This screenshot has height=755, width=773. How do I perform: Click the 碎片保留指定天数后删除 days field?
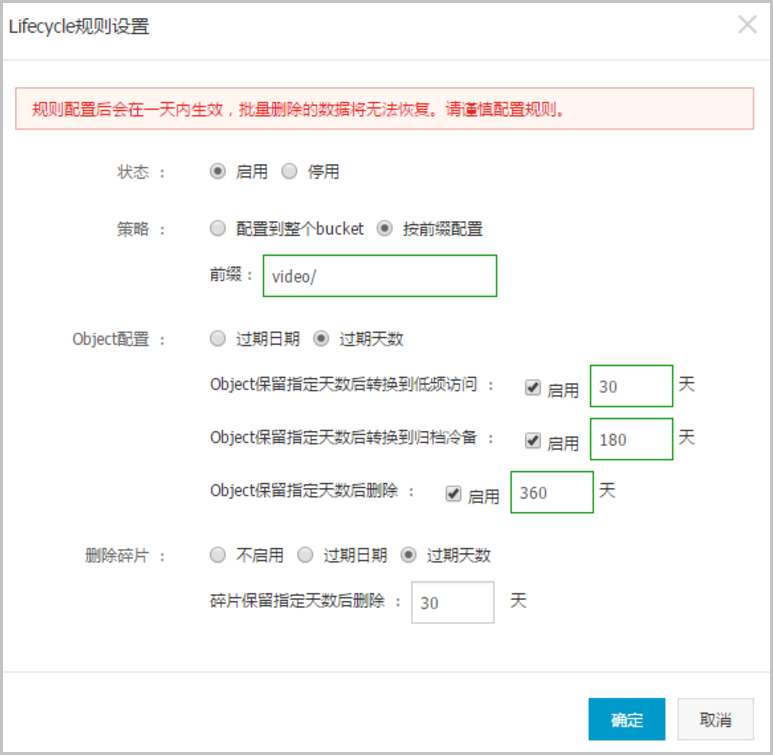tap(453, 602)
